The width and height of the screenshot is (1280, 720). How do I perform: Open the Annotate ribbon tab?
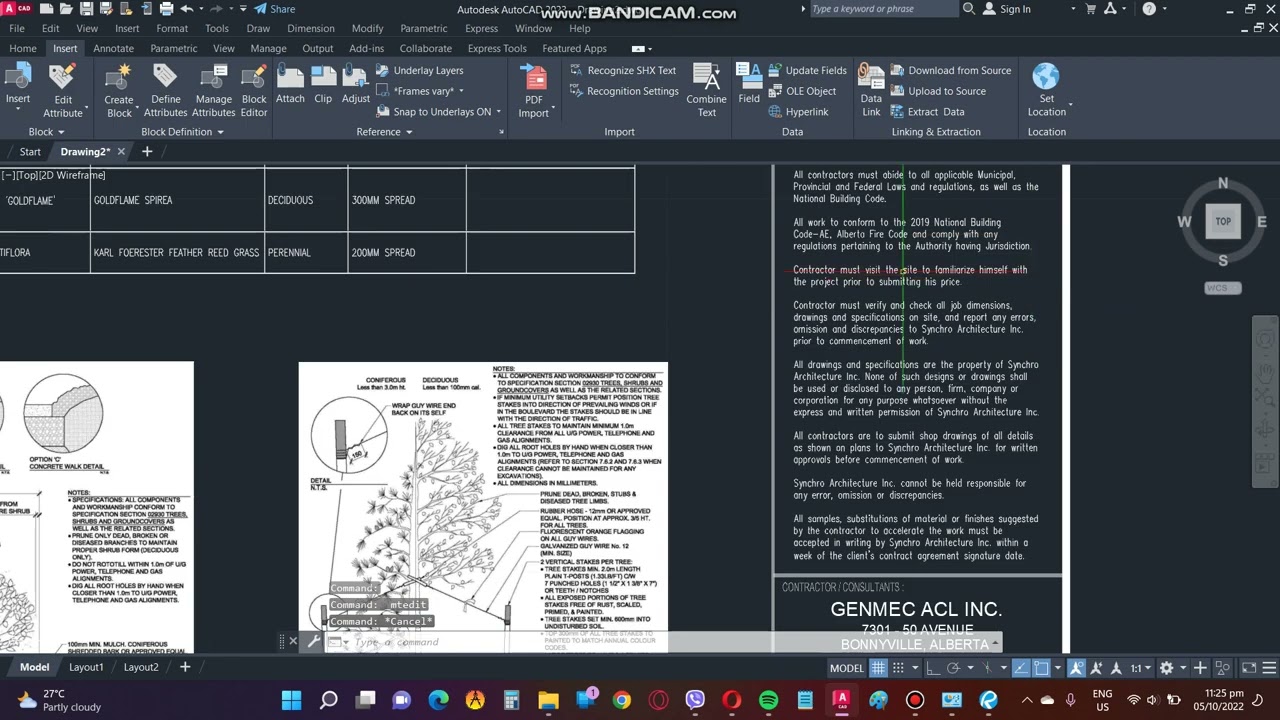(x=113, y=48)
